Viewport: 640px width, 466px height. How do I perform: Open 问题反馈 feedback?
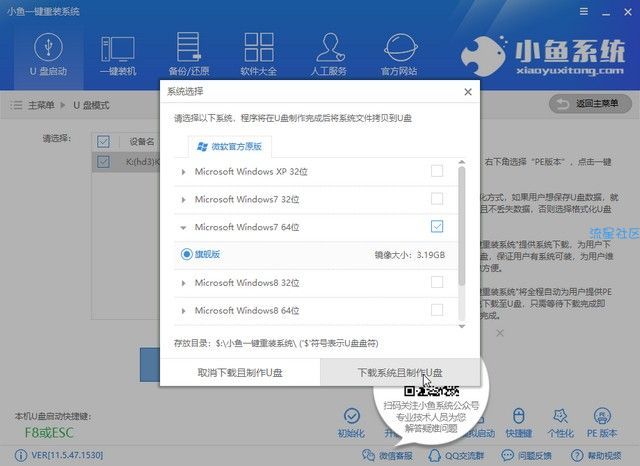(527, 455)
